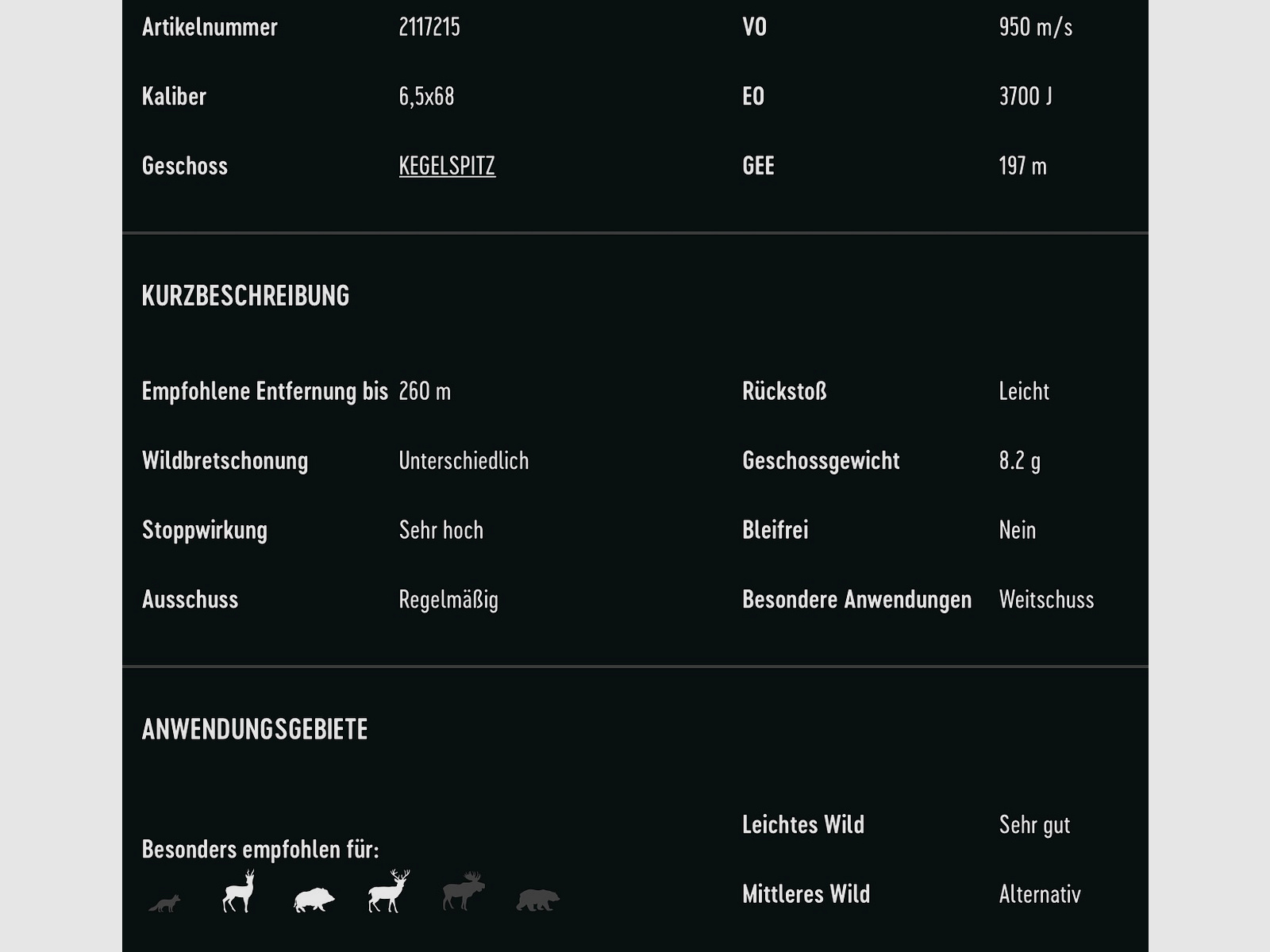Select the 950 m/s velocity value
Image resolution: width=1270 pixels, height=952 pixels.
(1035, 27)
